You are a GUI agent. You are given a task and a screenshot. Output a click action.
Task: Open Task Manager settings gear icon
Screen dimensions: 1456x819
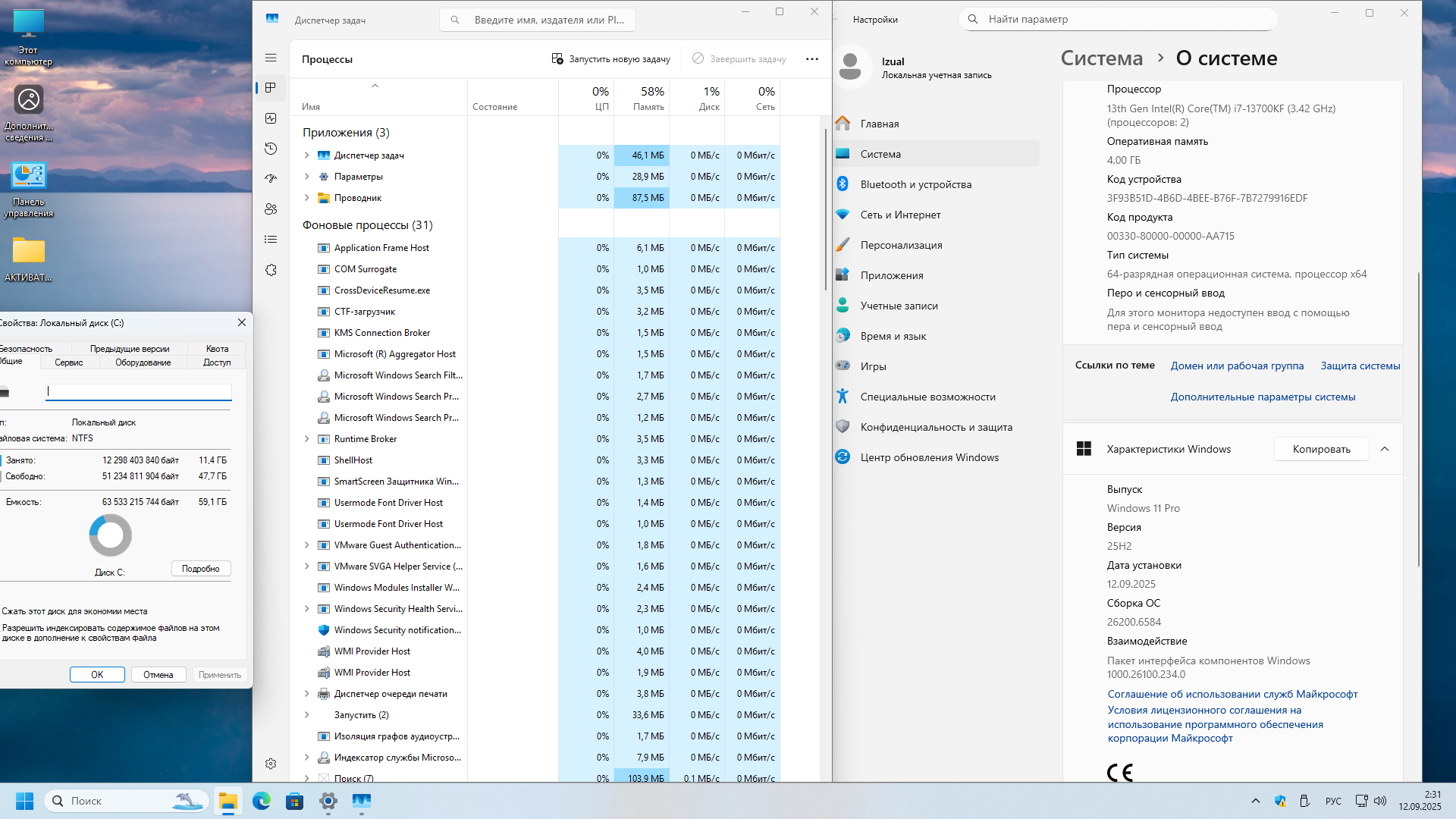pyautogui.click(x=271, y=764)
